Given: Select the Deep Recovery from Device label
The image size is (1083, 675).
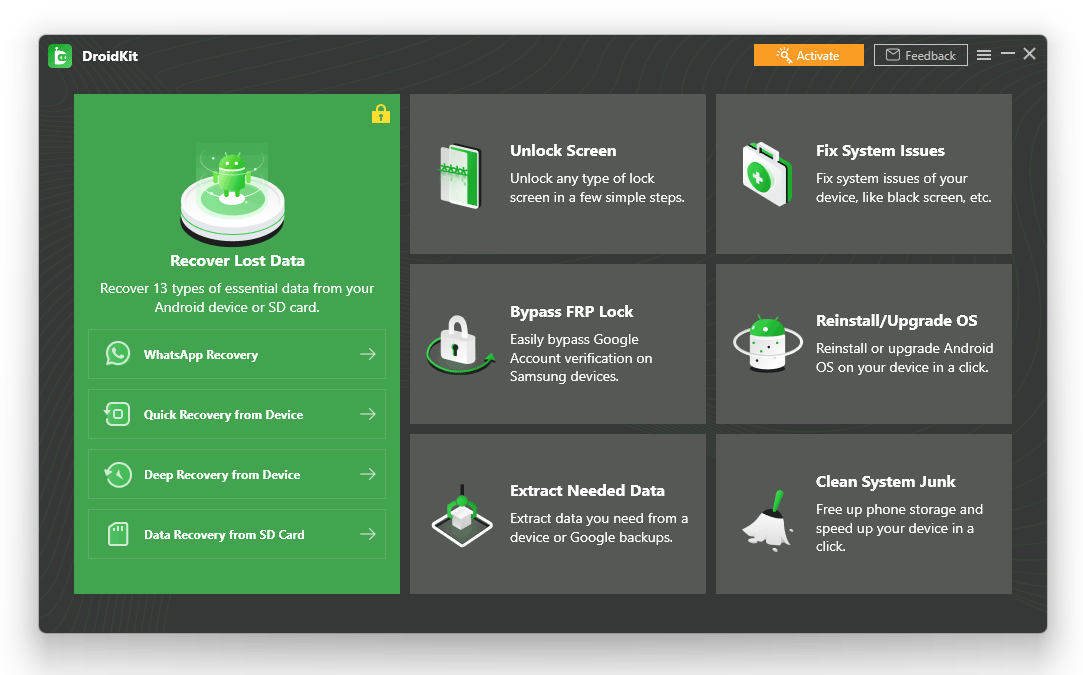Looking at the screenshot, I should [x=222, y=475].
